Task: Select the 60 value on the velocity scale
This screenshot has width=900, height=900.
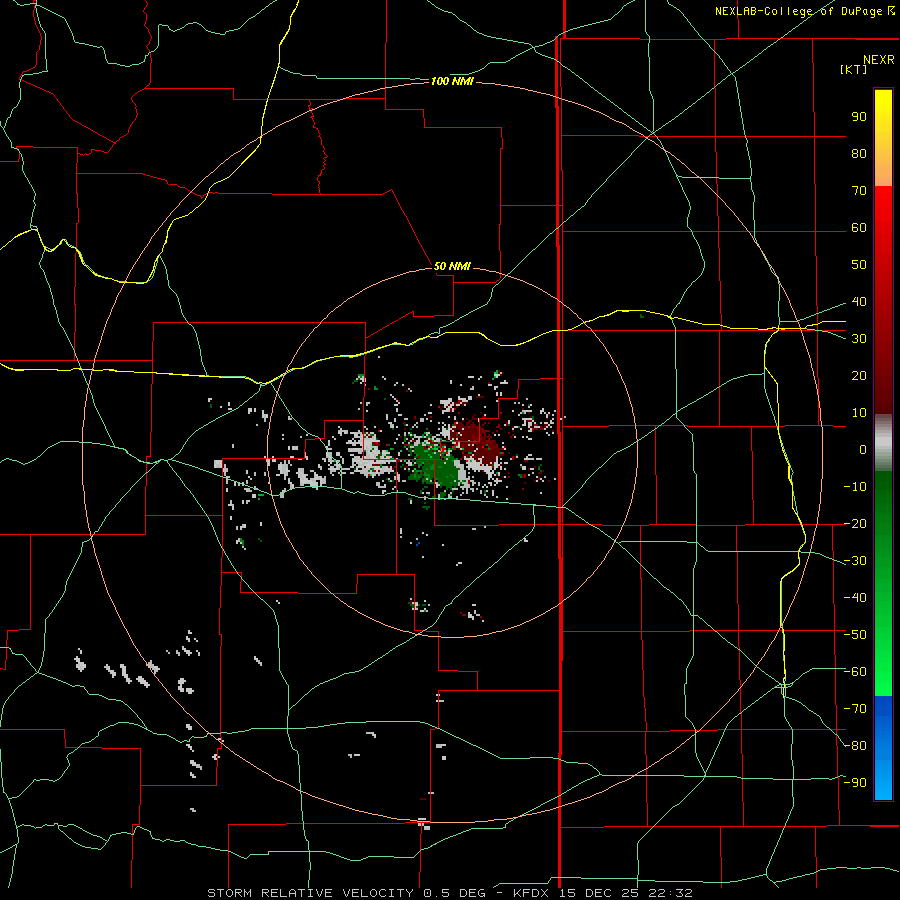Action: (x=859, y=228)
